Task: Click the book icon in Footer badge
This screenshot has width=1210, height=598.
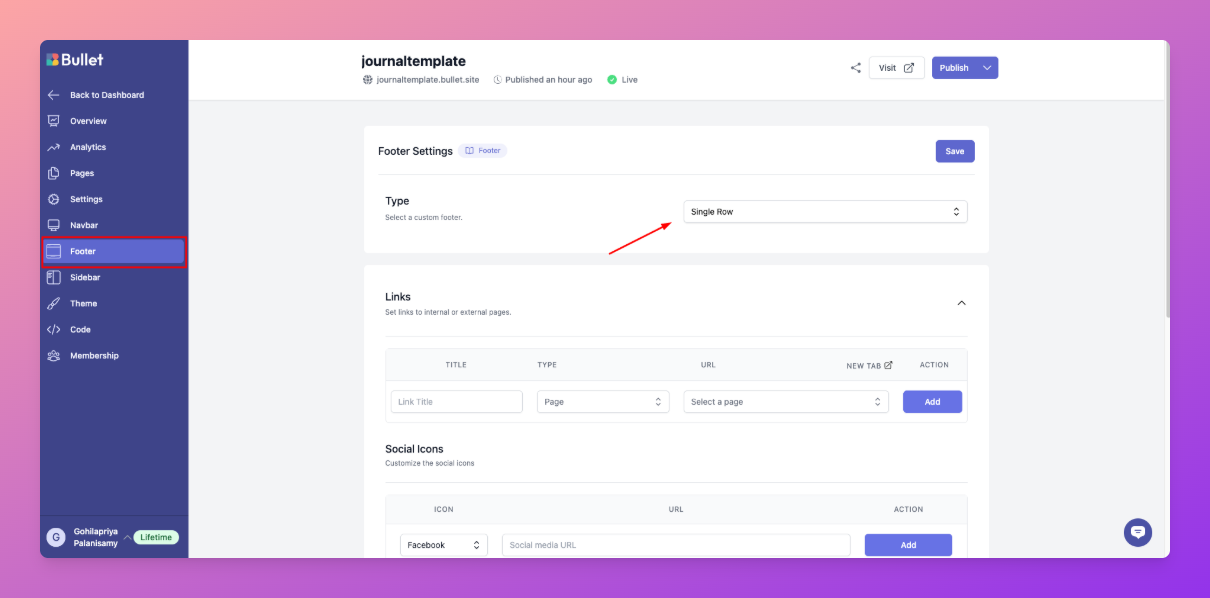Action: pyautogui.click(x=470, y=151)
